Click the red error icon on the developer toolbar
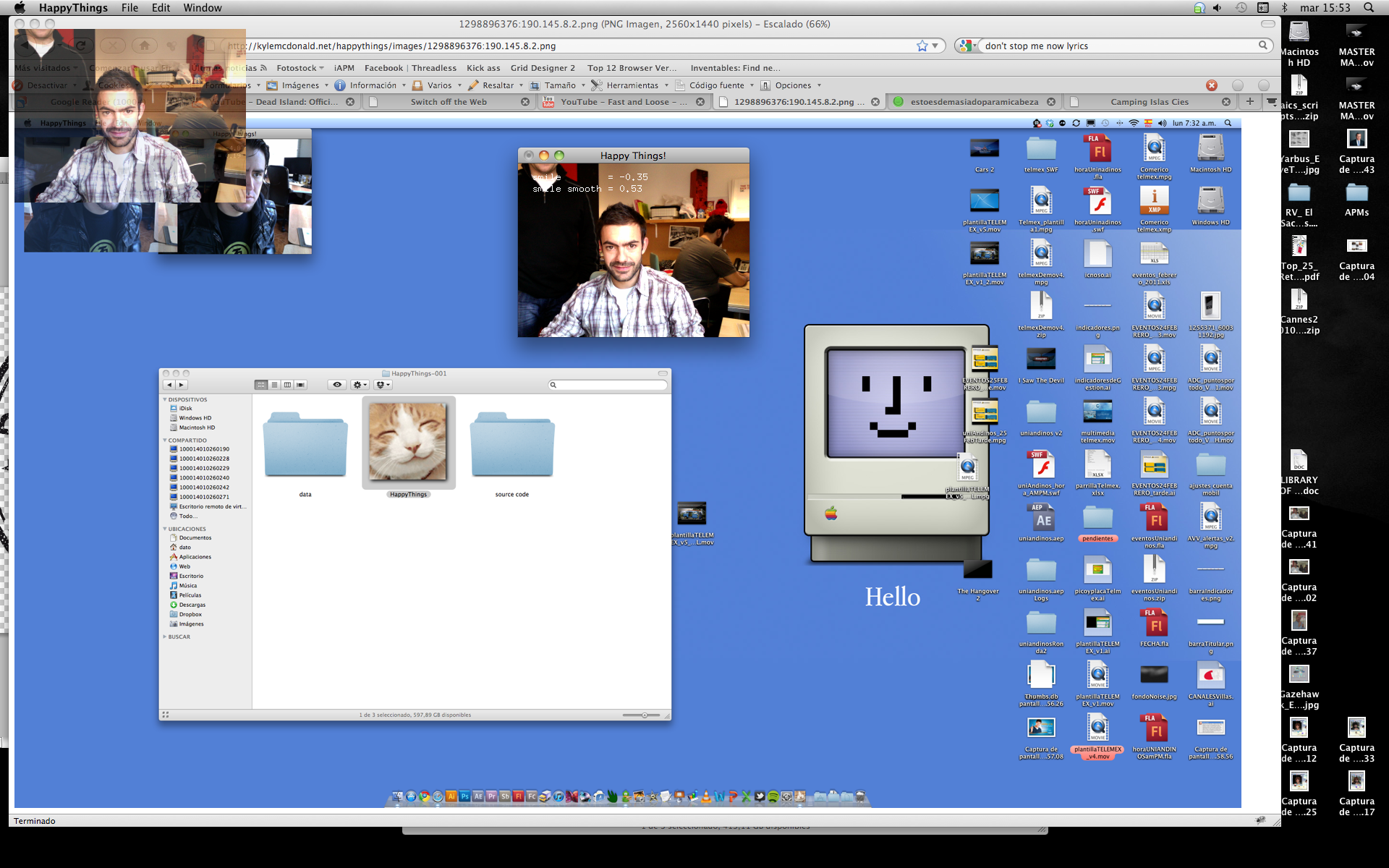The height and width of the screenshot is (868, 1389). pyautogui.click(x=1212, y=85)
